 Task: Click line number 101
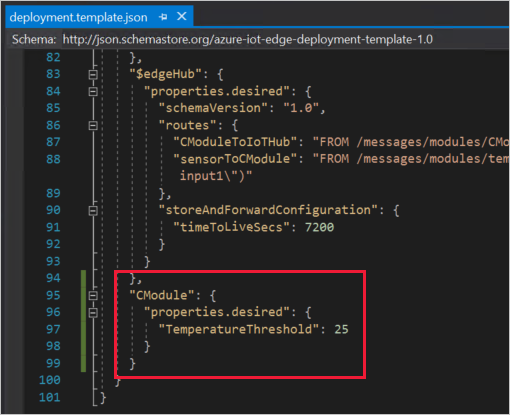[x=50, y=397]
